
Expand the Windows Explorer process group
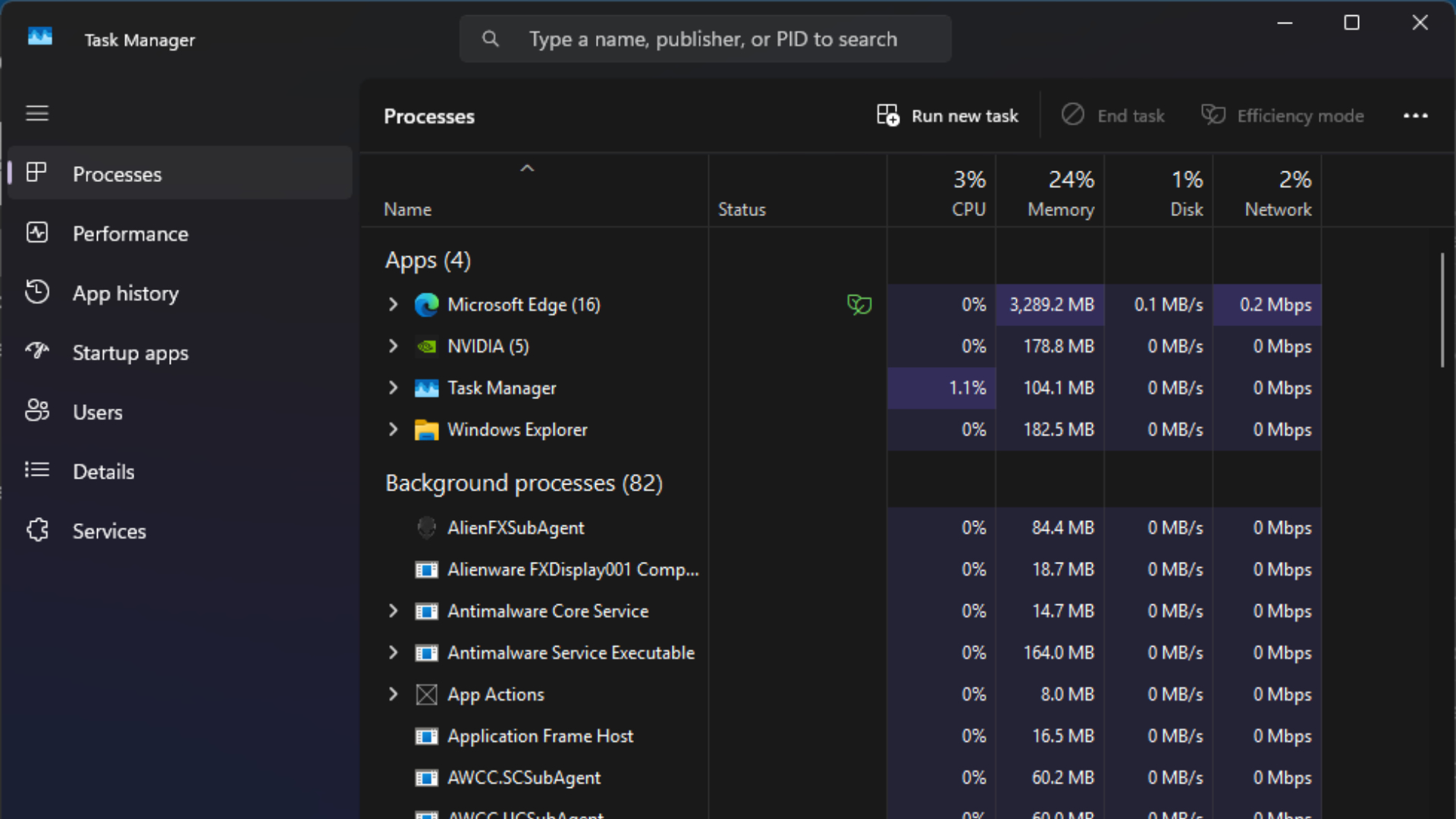(393, 429)
